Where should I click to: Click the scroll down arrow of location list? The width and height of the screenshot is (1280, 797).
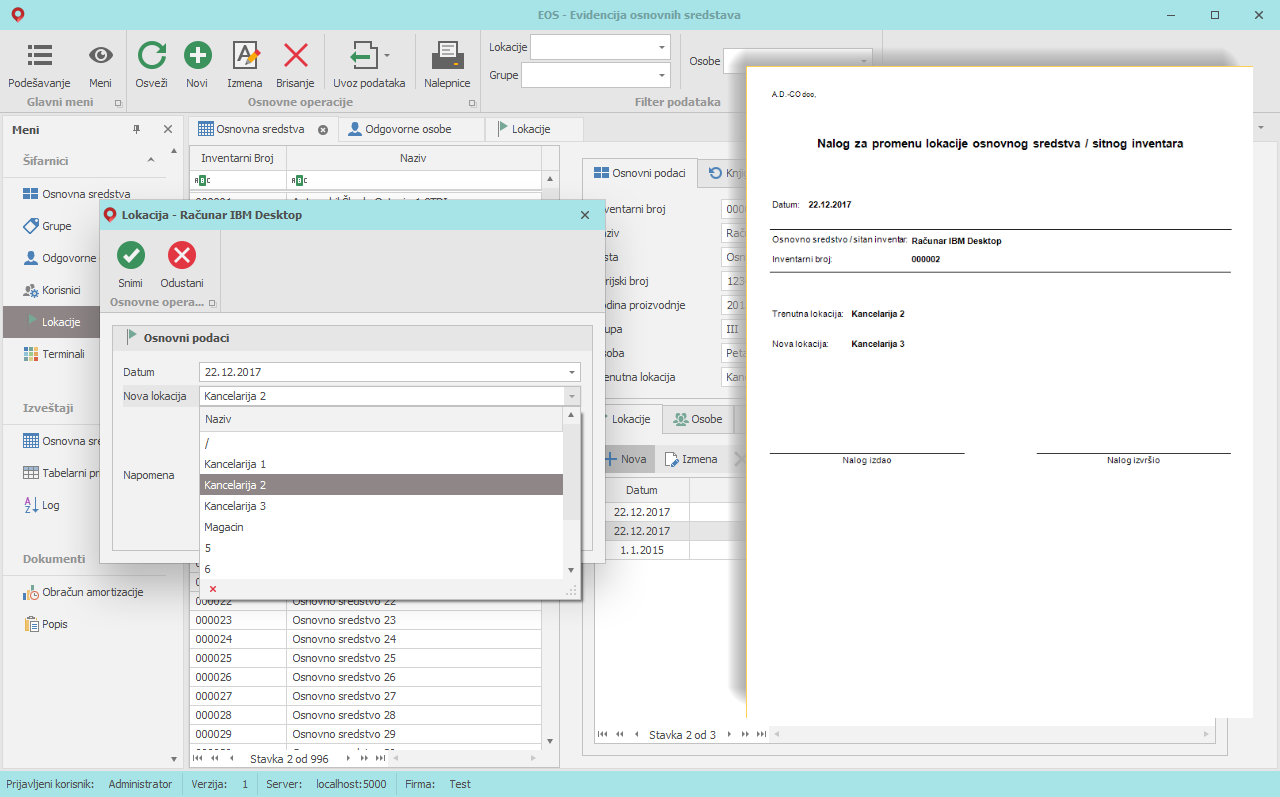pos(571,570)
